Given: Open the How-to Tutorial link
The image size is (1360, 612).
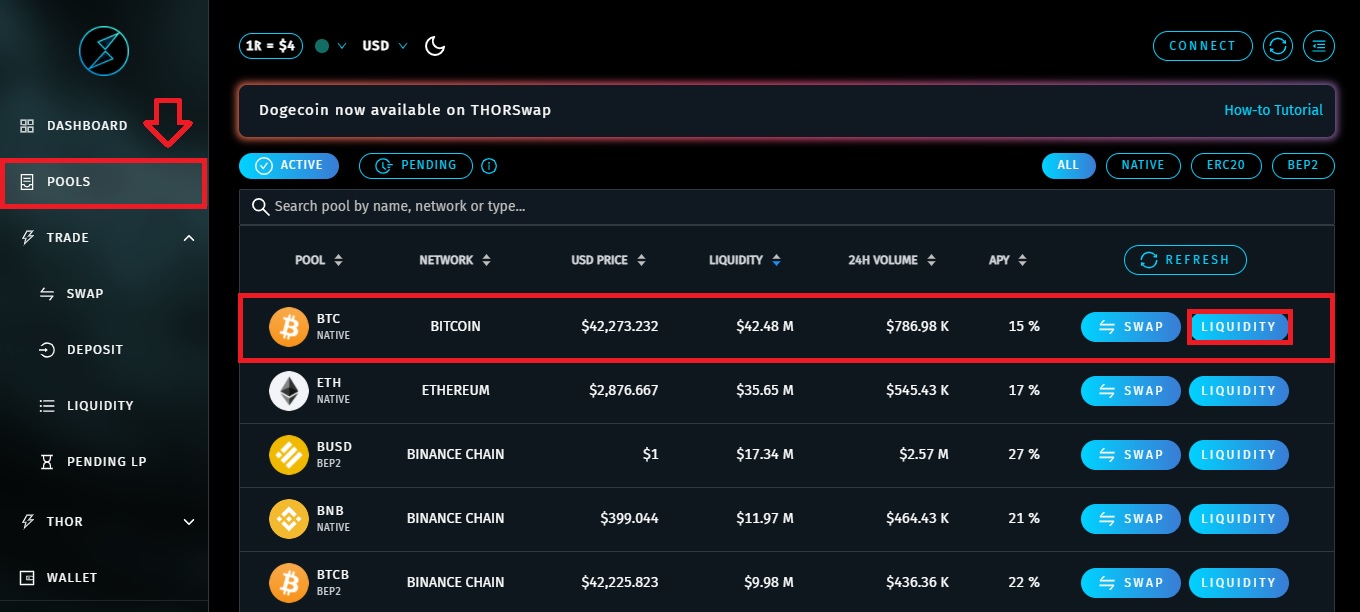Looking at the screenshot, I should [x=1273, y=110].
